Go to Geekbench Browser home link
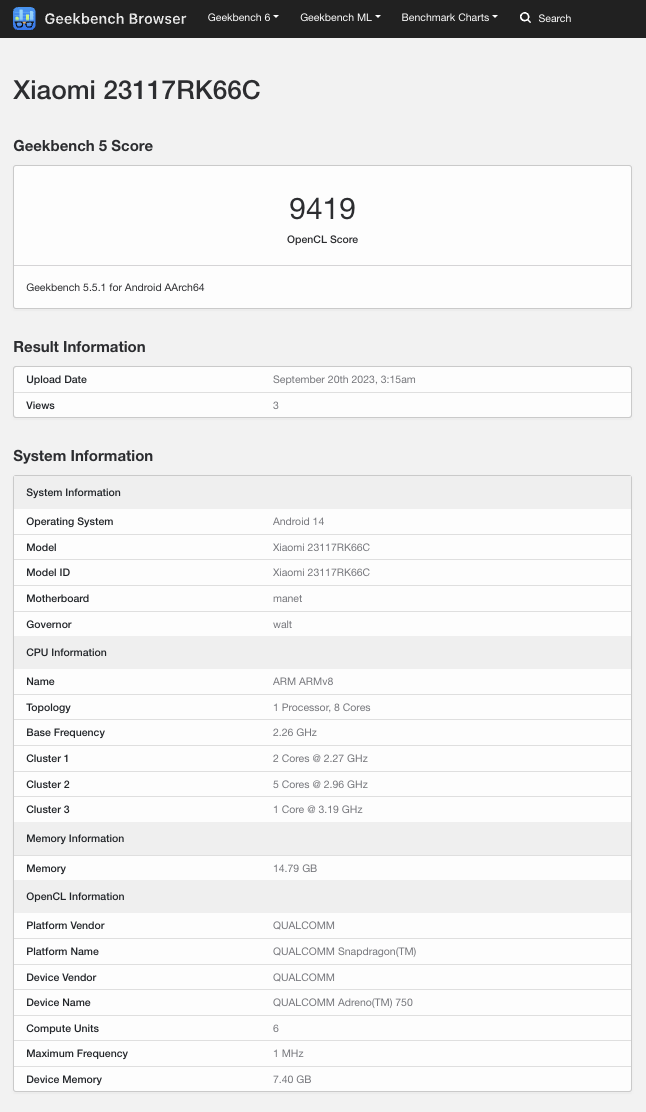 [116, 18]
